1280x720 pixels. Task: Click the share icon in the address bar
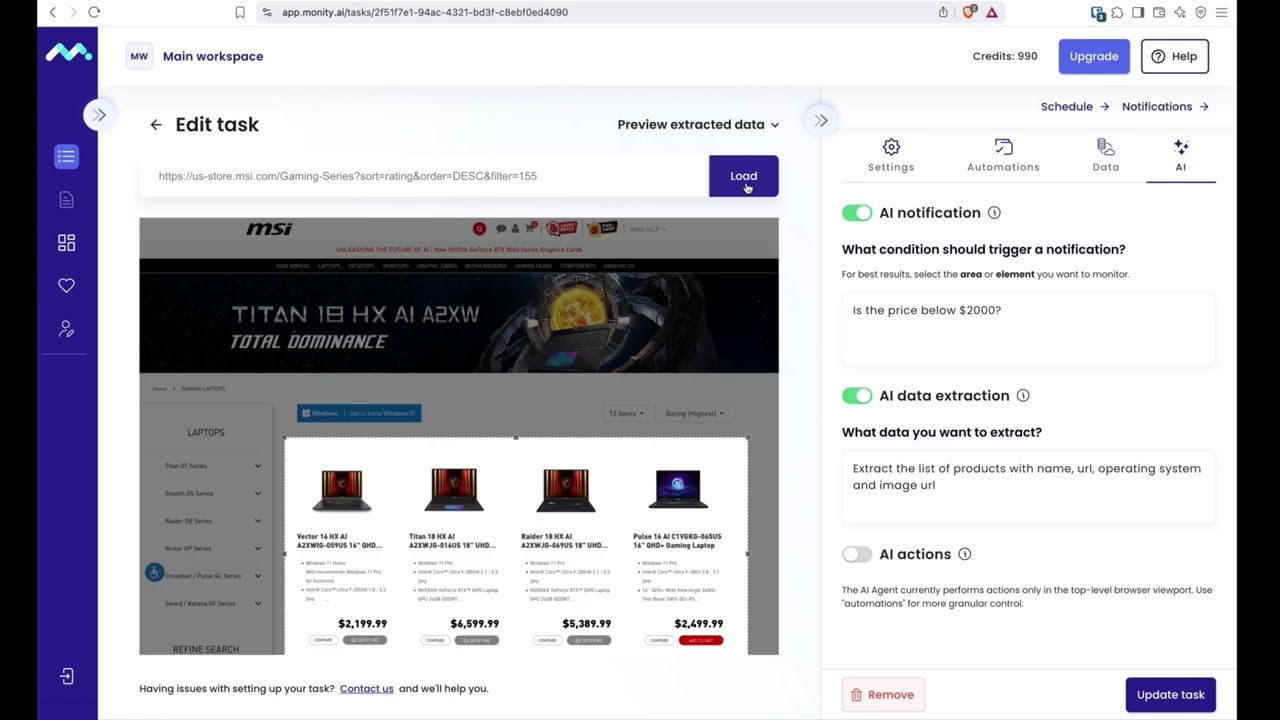(x=943, y=12)
